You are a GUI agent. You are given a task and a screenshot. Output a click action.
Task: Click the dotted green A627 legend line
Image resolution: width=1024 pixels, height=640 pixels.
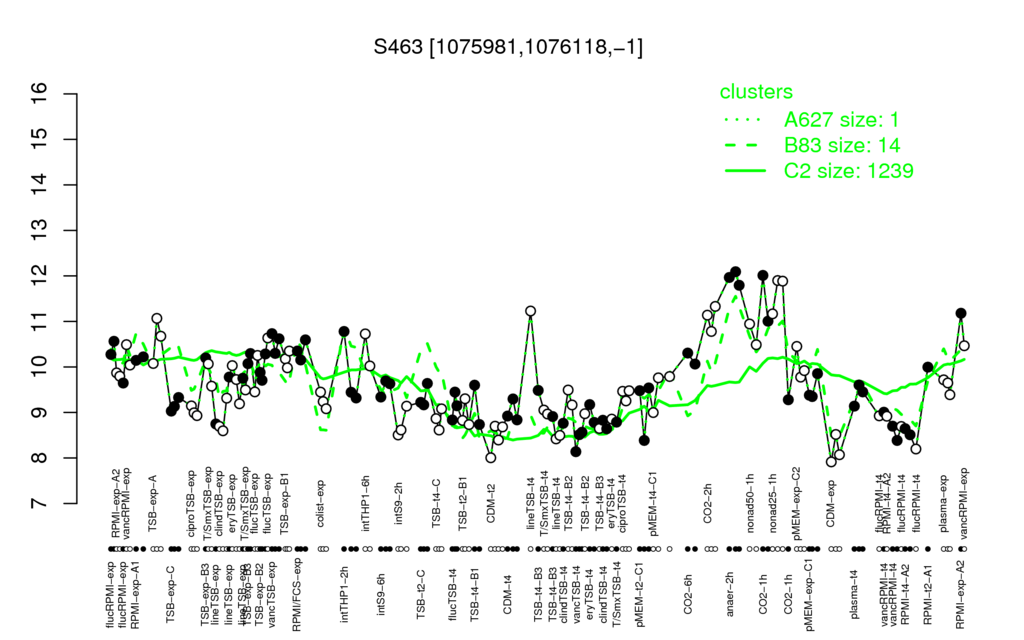tap(745, 120)
